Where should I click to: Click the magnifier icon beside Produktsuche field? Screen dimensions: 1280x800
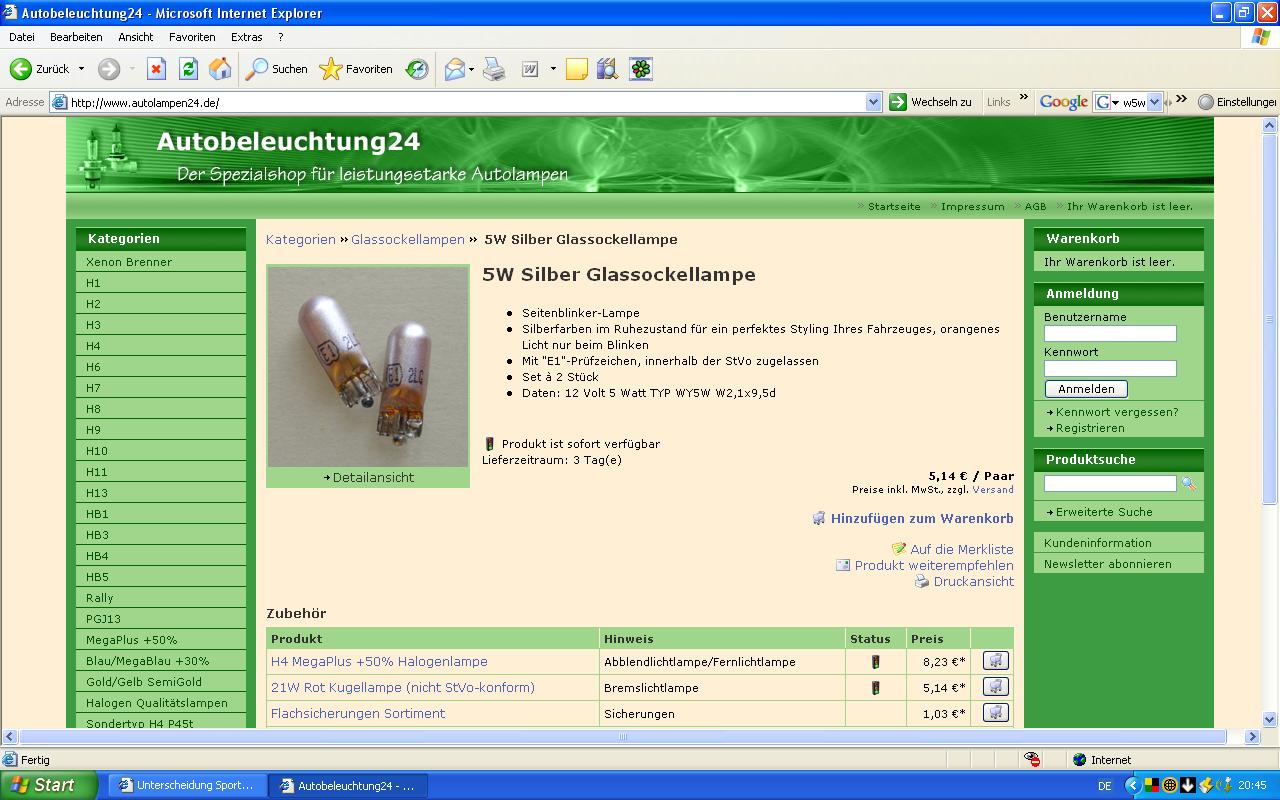pyautogui.click(x=1188, y=484)
